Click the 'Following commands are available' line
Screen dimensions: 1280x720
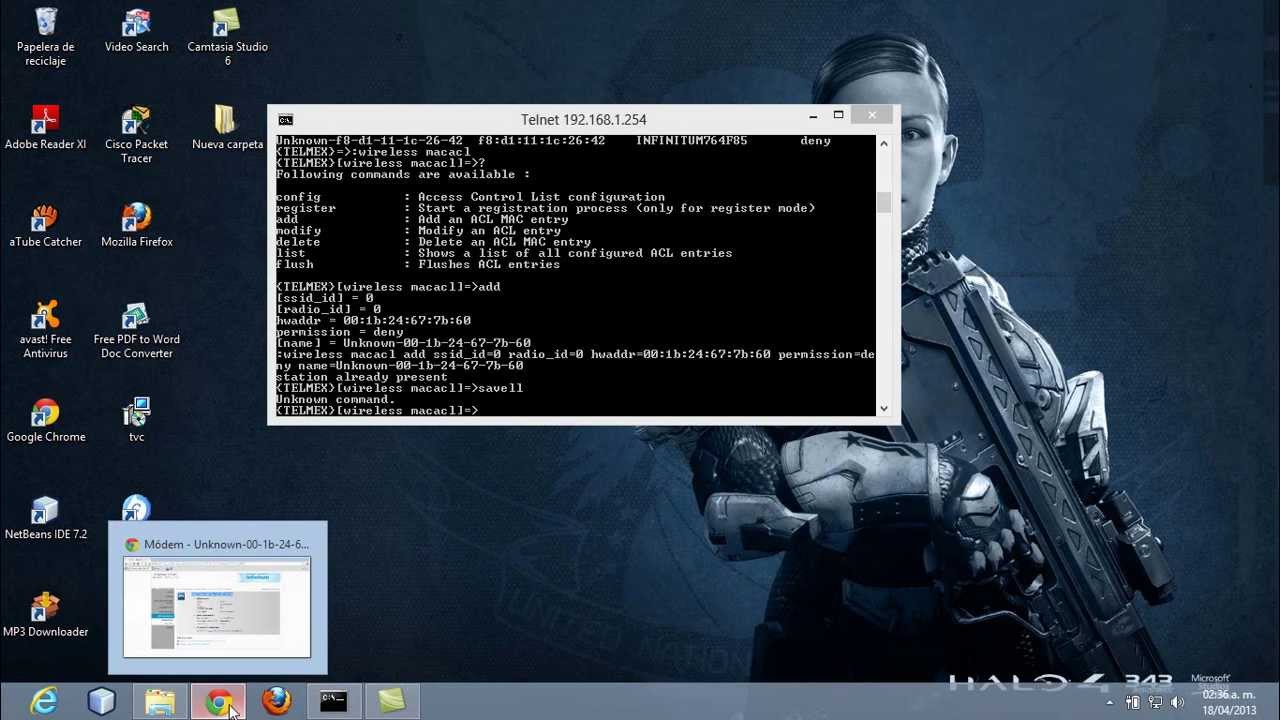(403, 174)
